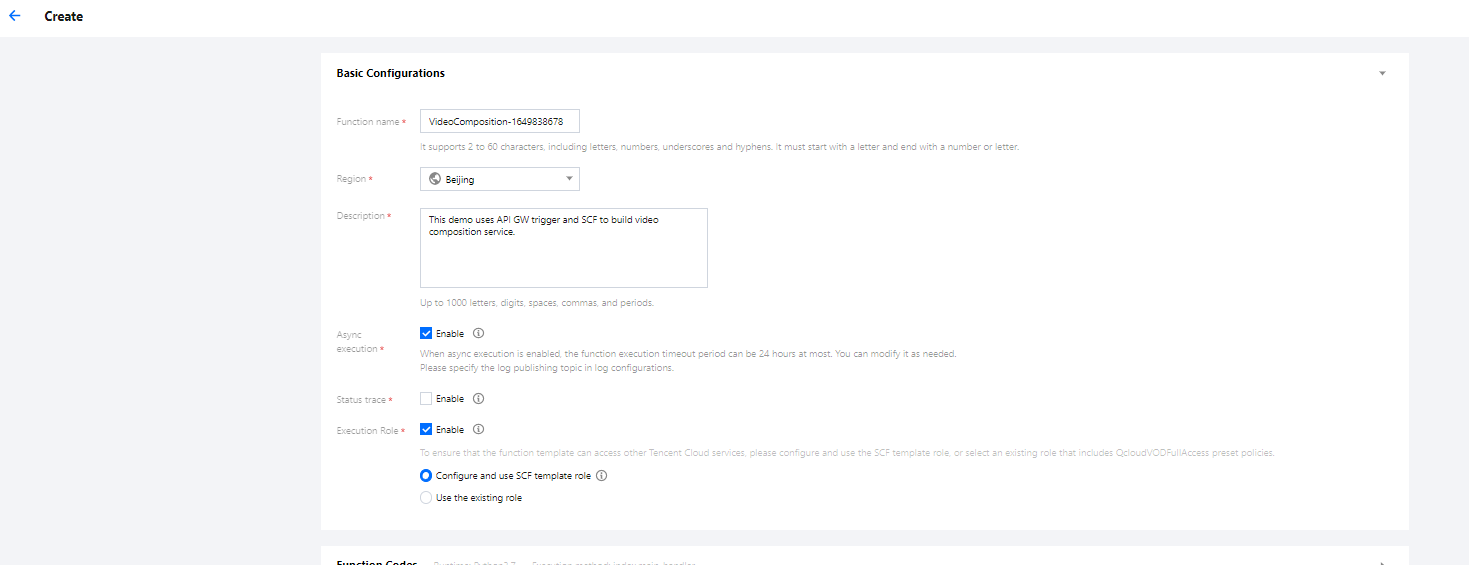This screenshot has width=1469, height=565.
Task: Click the globe icon in Region field
Action: pyautogui.click(x=435, y=179)
